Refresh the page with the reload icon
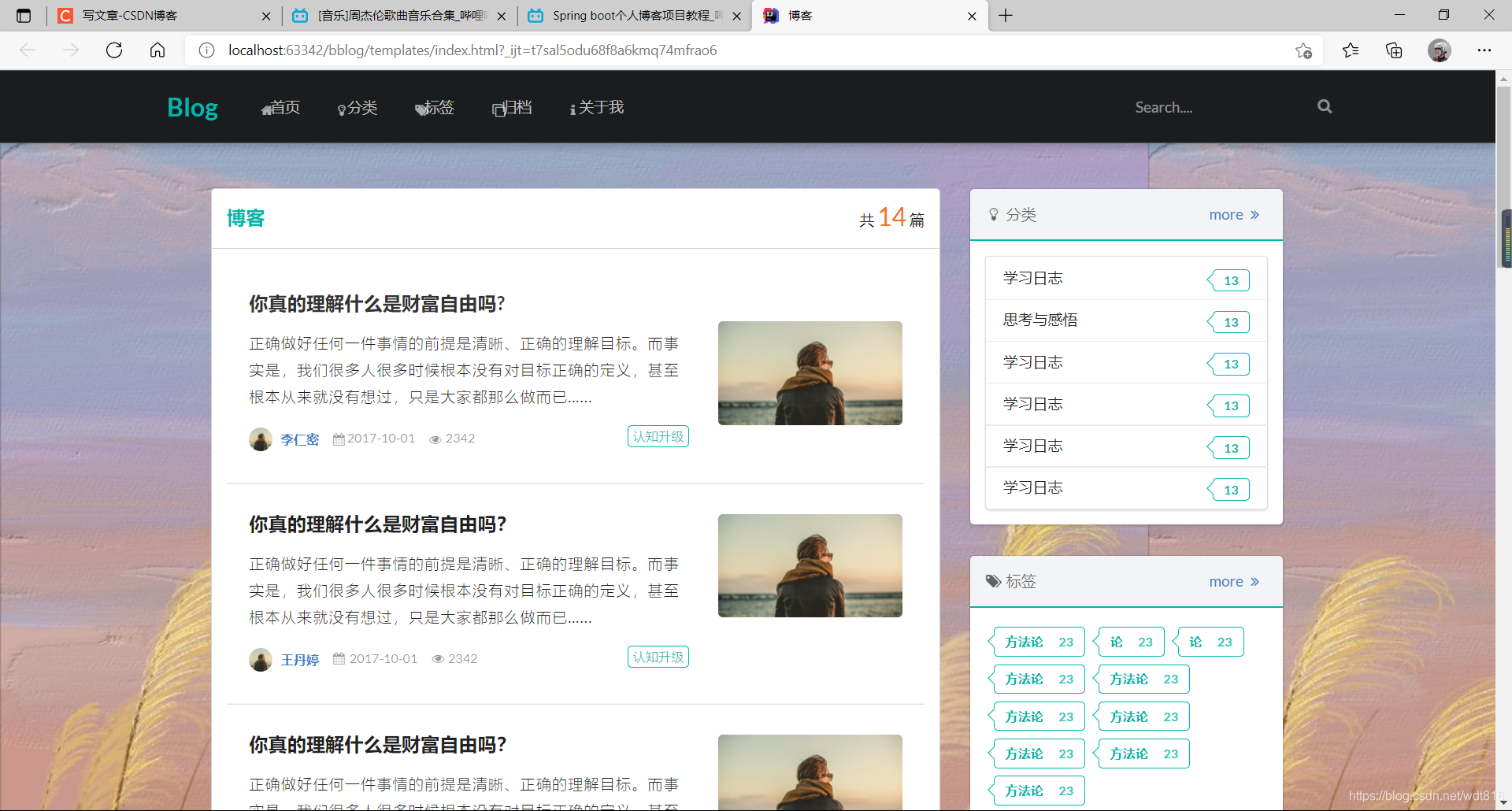 tap(114, 50)
